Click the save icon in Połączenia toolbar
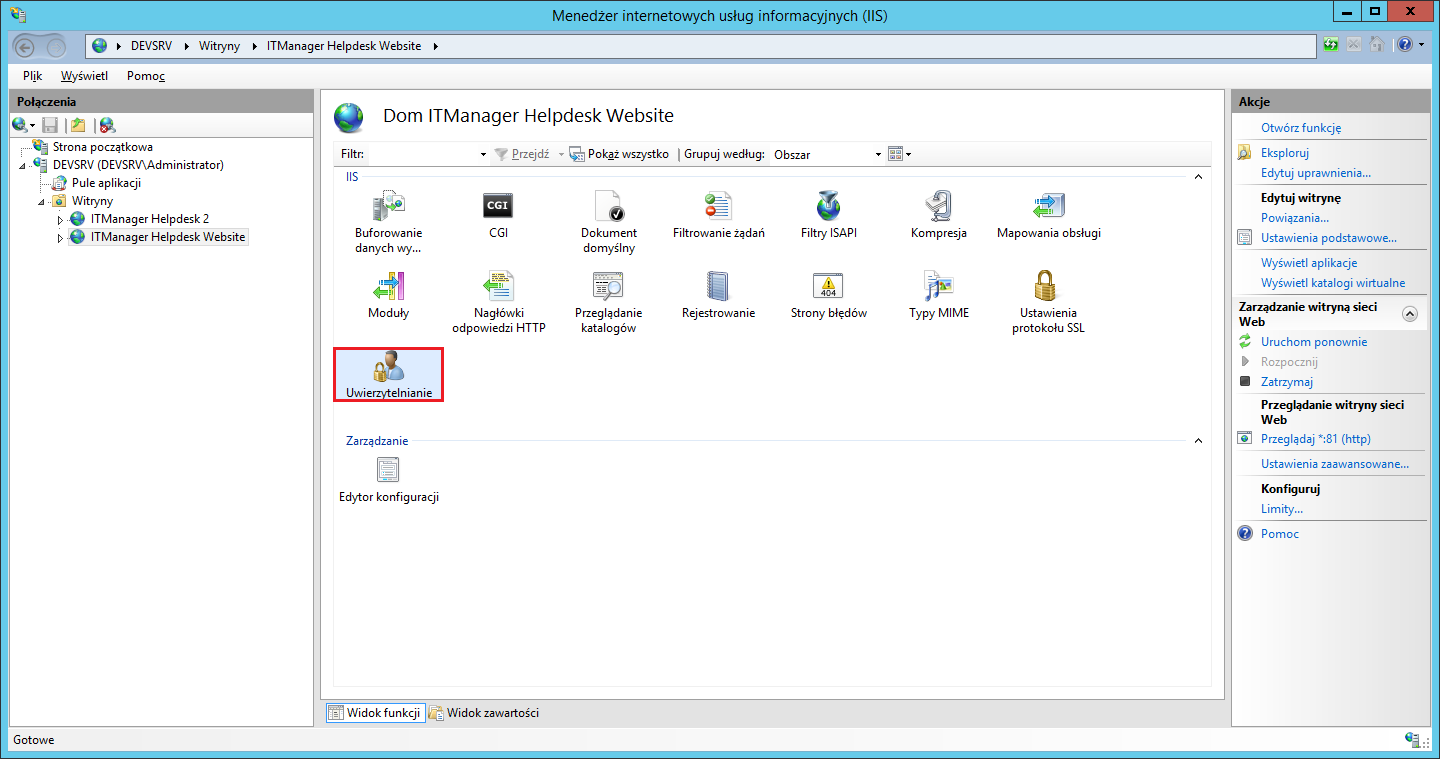1440x759 pixels. 50,125
